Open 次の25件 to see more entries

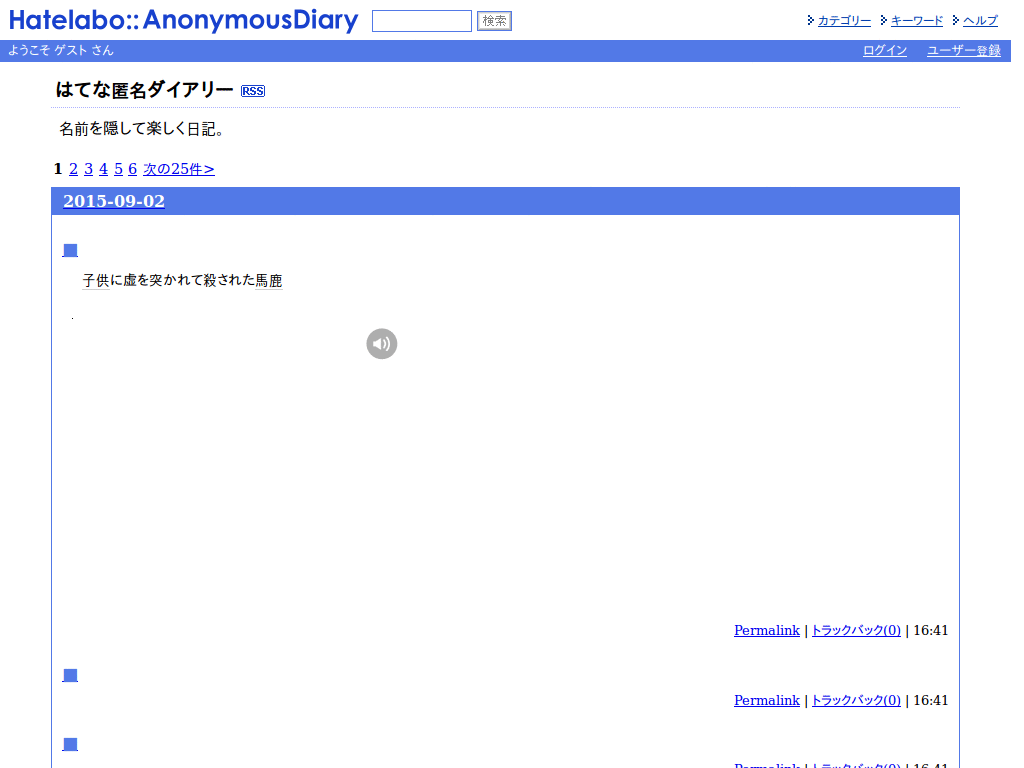tap(178, 169)
